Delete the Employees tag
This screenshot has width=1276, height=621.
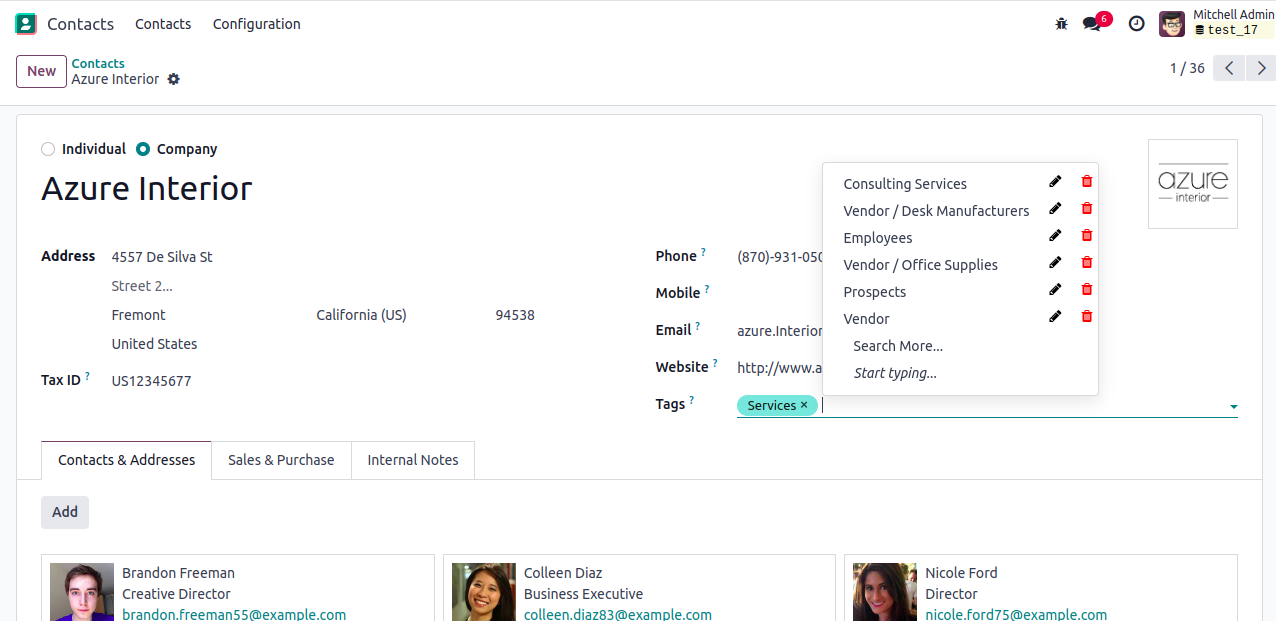1087,236
